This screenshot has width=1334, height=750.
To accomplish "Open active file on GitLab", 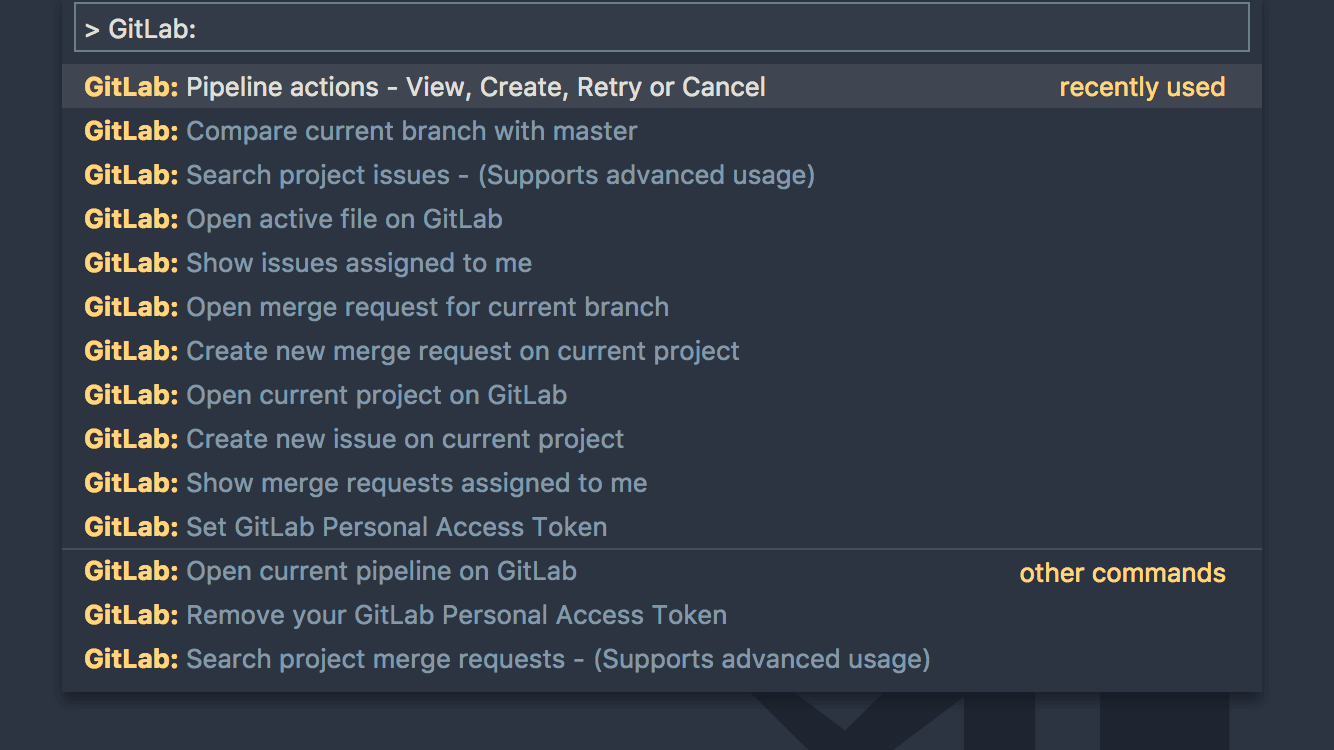I will tap(343, 219).
